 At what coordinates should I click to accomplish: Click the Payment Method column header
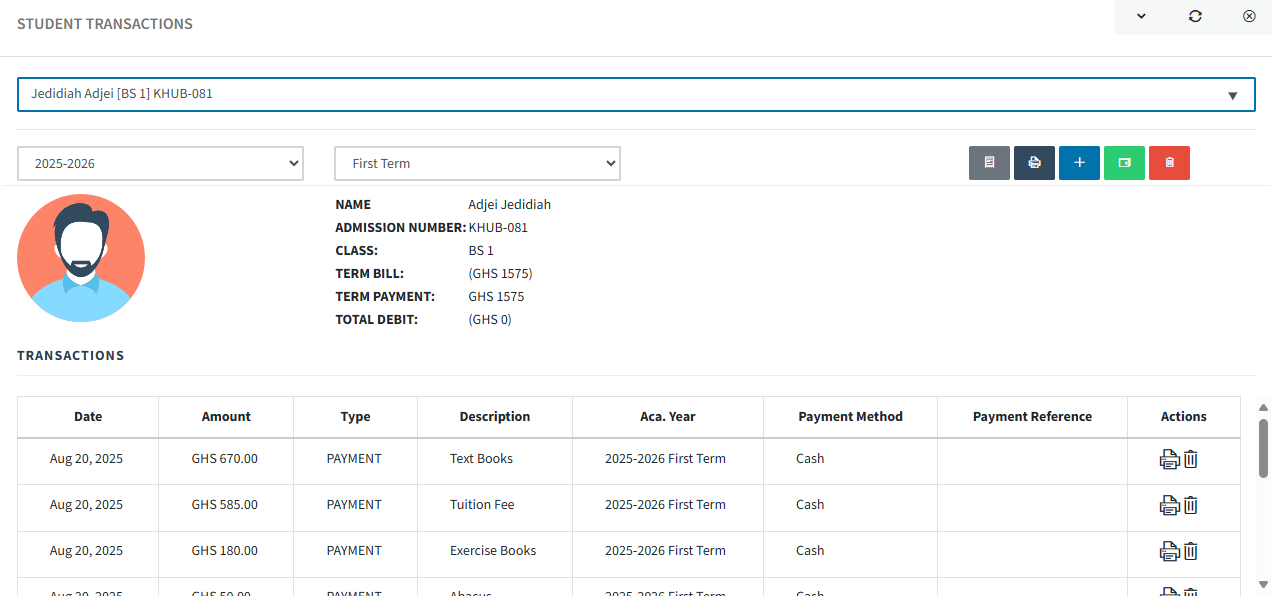pyautogui.click(x=850, y=417)
